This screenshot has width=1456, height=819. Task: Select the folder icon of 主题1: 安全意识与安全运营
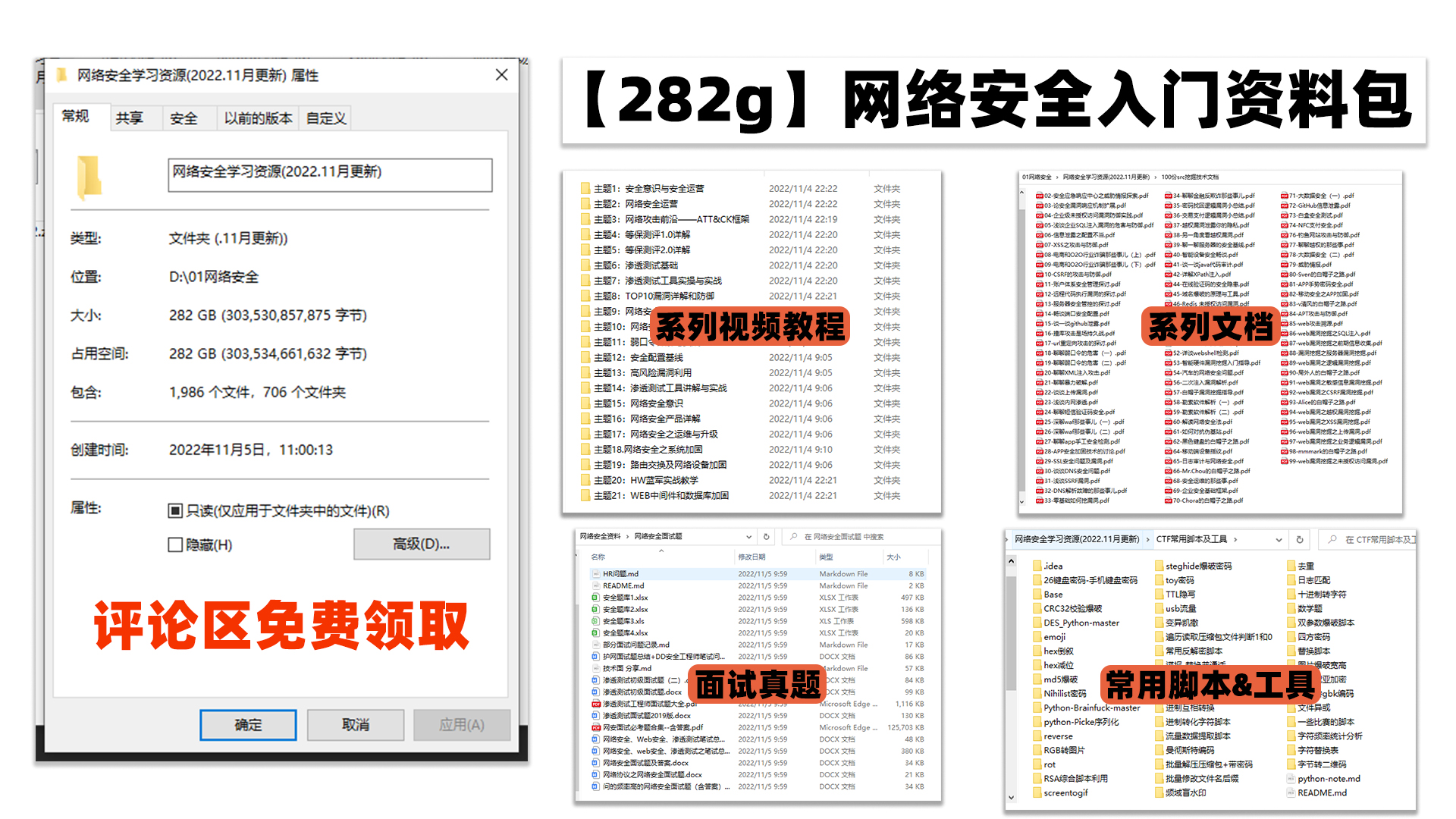tap(585, 188)
